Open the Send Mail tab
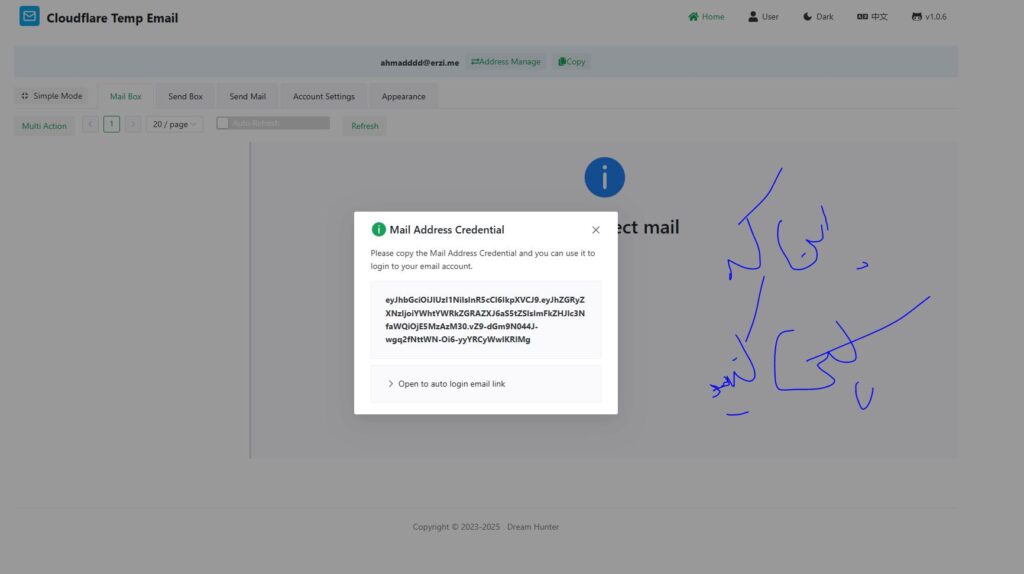 pos(248,97)
